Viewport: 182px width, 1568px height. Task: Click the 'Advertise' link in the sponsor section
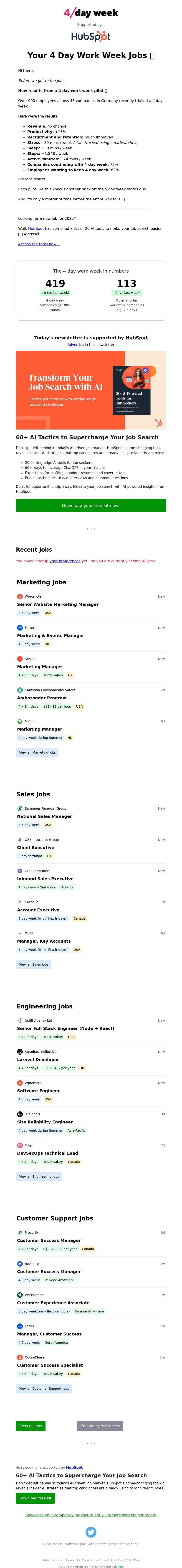[76, 345]
